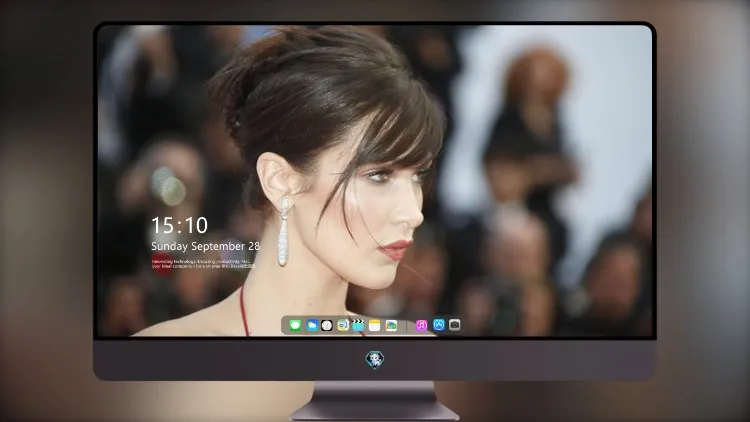Open the green Messages app in dock
The image size is (750, 422).
click(x=295, y=325)
